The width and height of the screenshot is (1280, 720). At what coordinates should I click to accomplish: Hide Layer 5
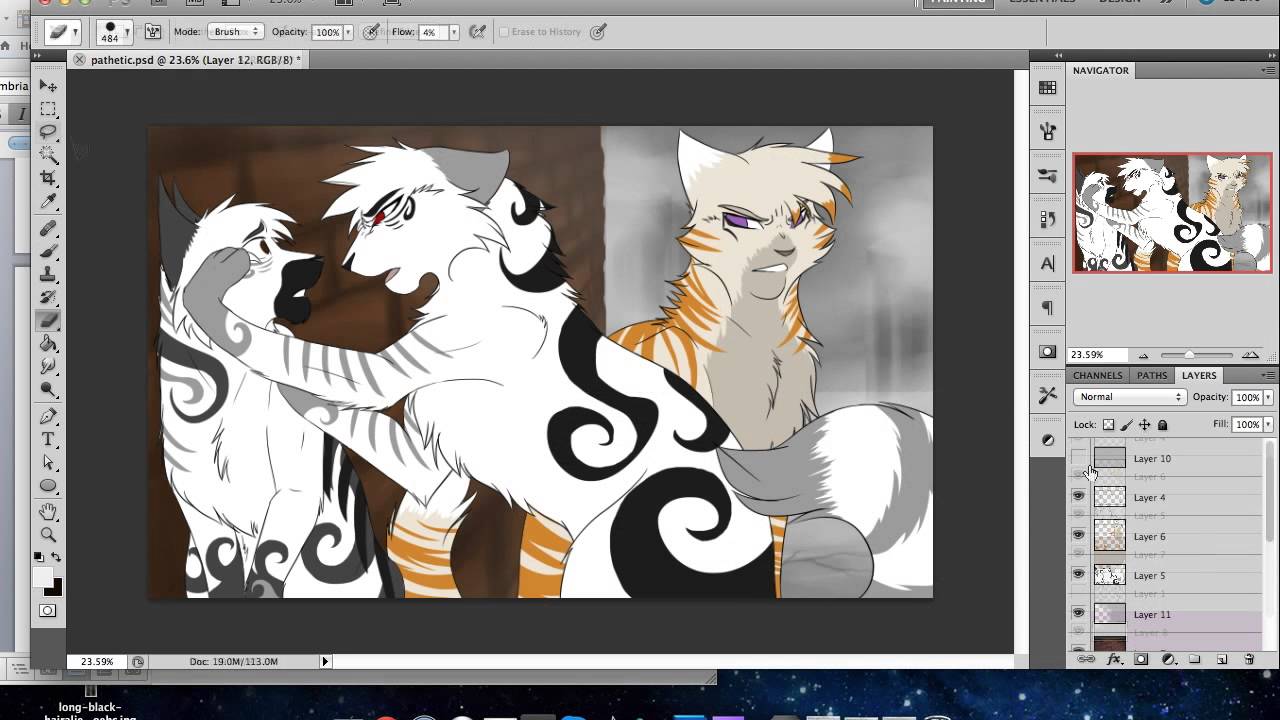(x=1078, y=575)
